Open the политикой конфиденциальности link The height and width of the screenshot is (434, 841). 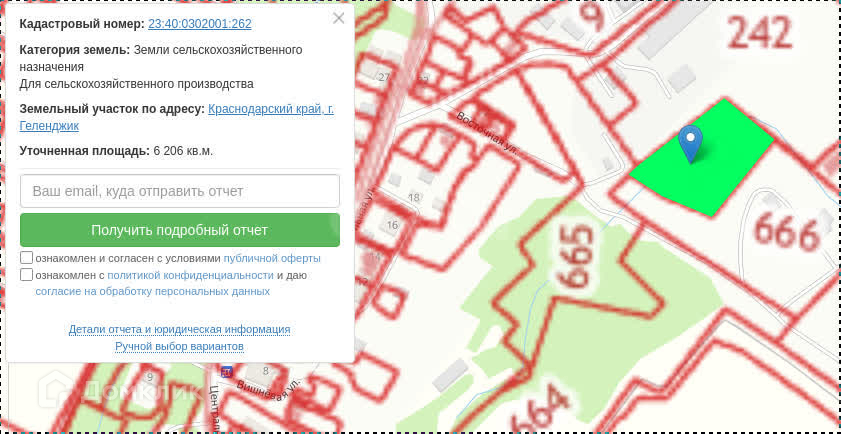tap(190, 275)
